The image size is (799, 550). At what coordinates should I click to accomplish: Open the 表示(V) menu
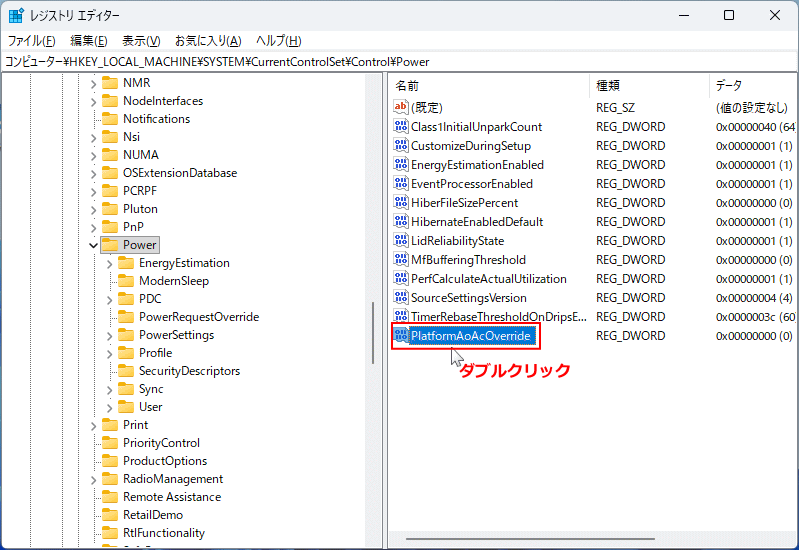pos(141,41)
